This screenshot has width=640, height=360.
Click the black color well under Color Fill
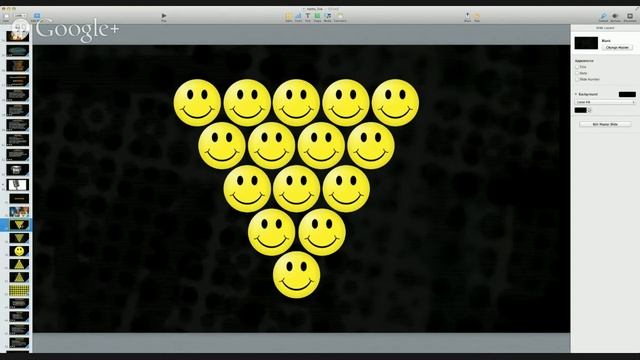pyautogui.click(x=580, y=110)
